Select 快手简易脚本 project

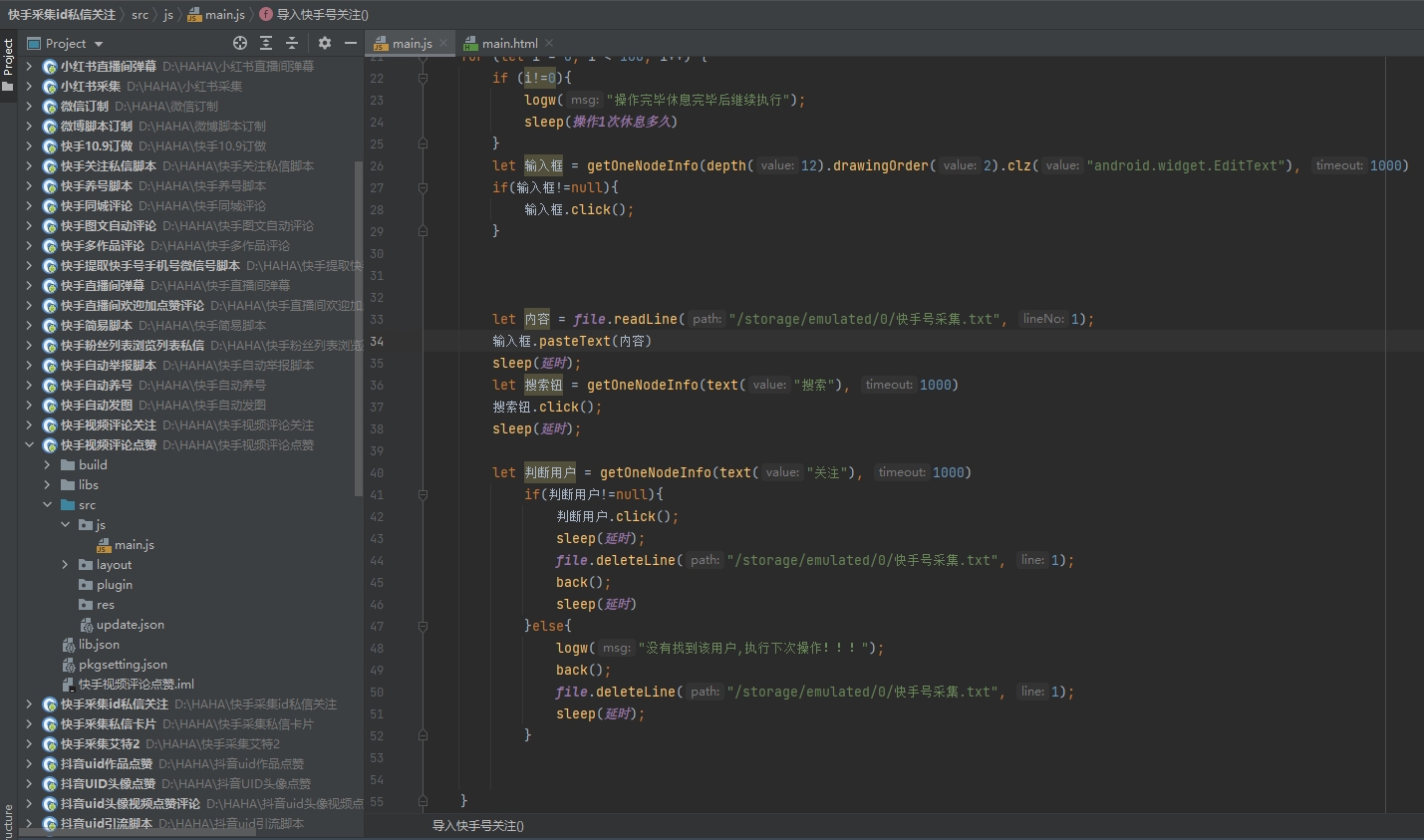[96, 325]
